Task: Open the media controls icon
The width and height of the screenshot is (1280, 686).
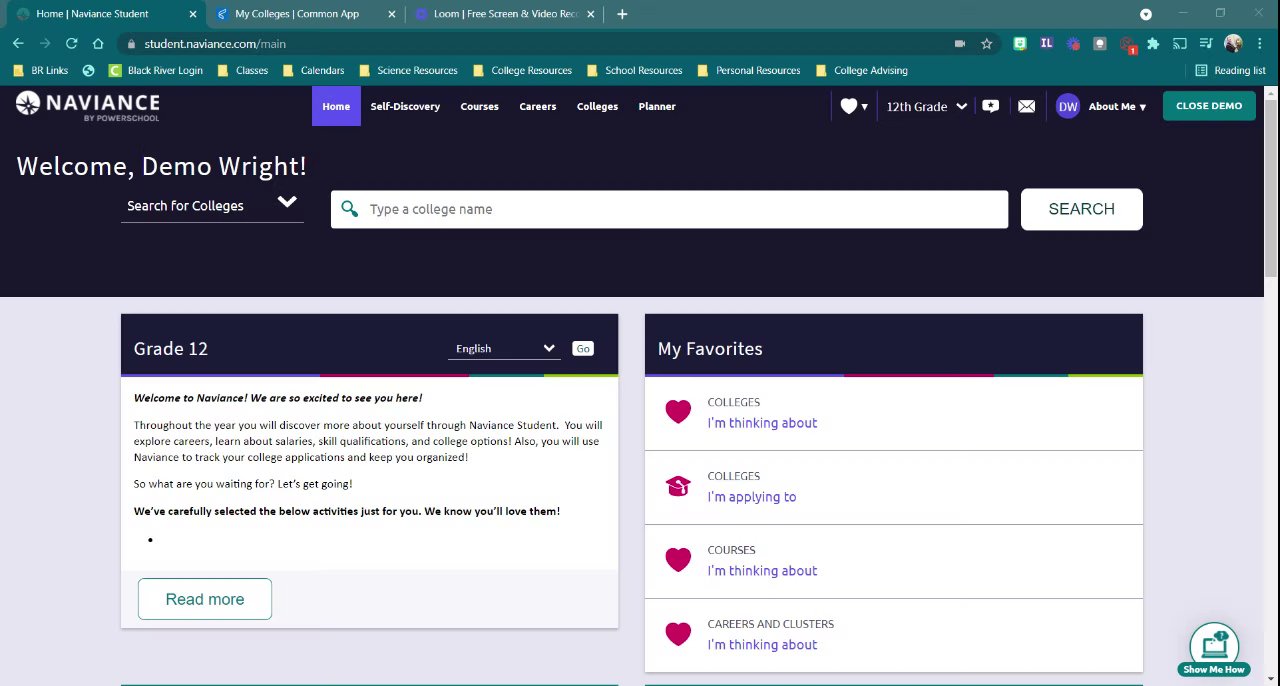Action: click(1207, 44)
